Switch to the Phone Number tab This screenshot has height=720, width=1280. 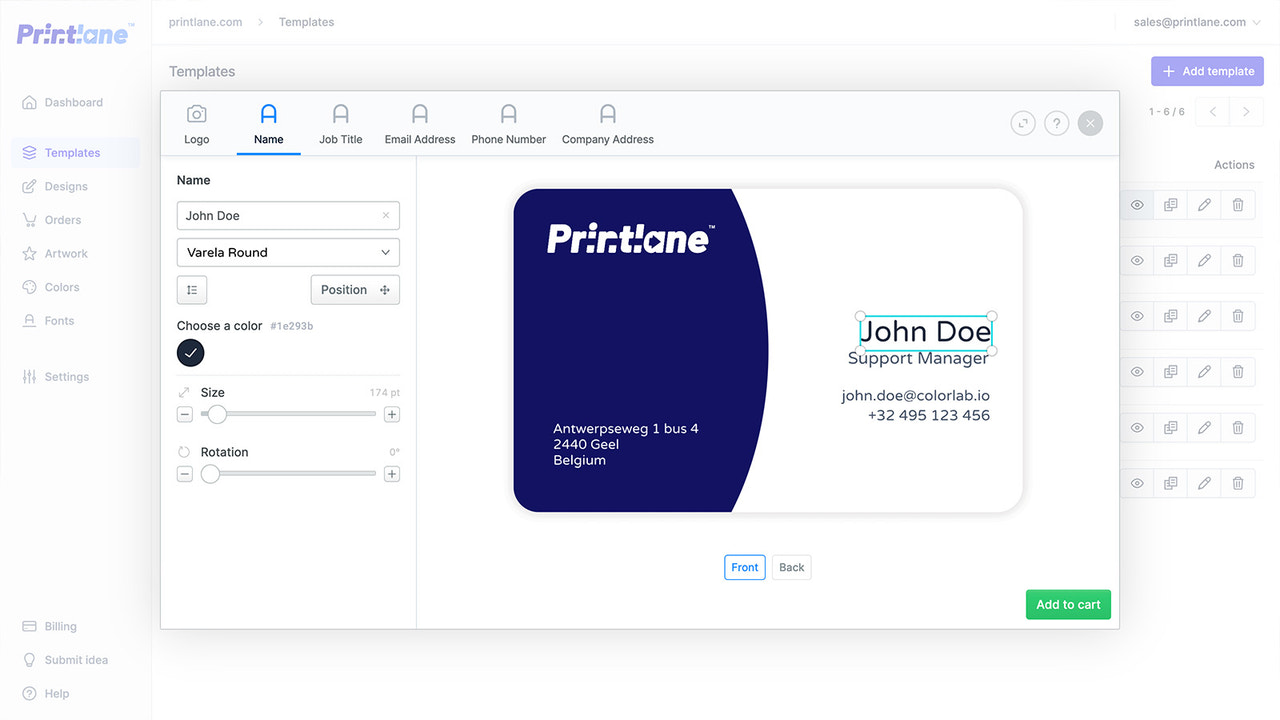(x=508, y=124)
